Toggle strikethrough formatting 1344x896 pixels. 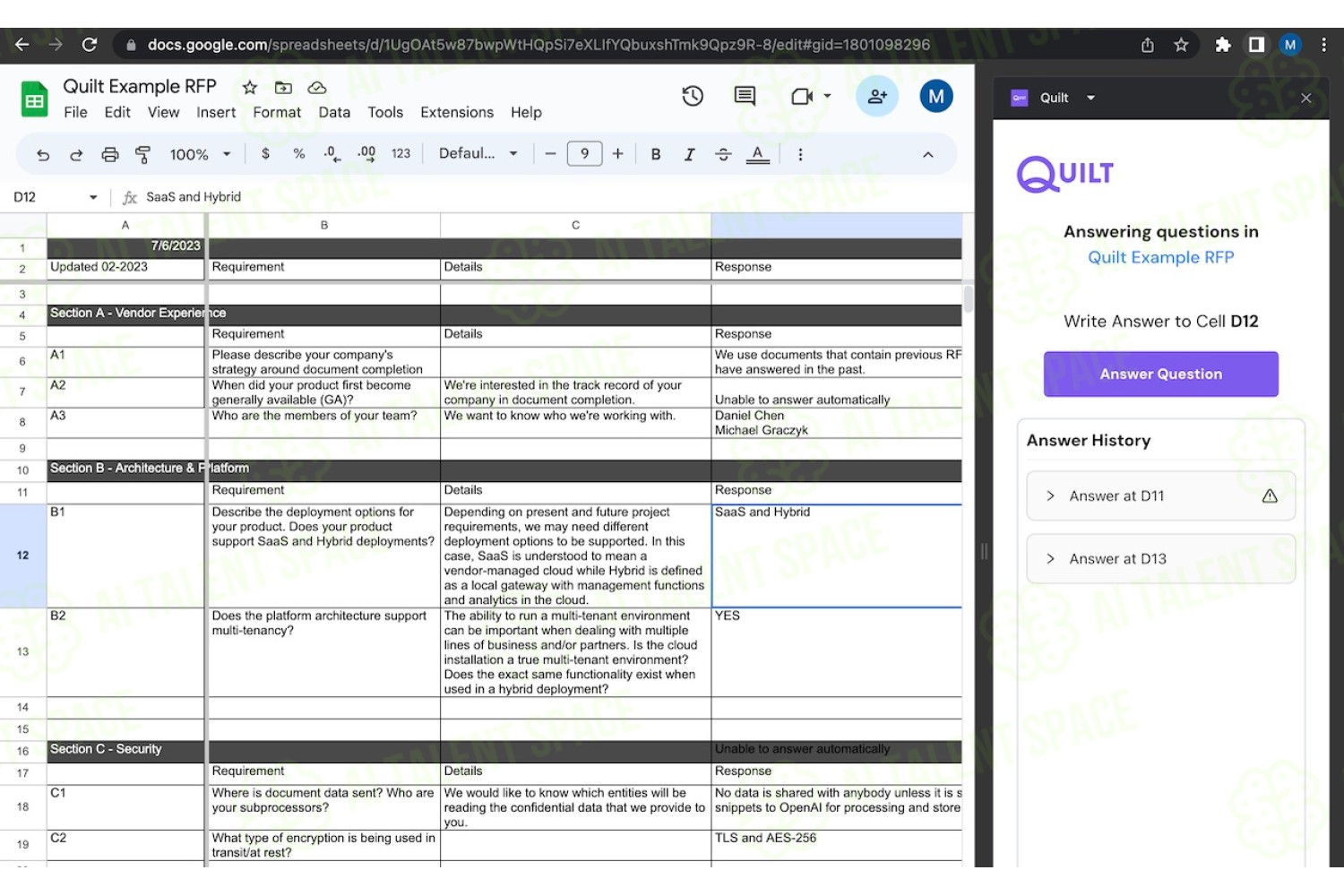(x=723, y=154)
